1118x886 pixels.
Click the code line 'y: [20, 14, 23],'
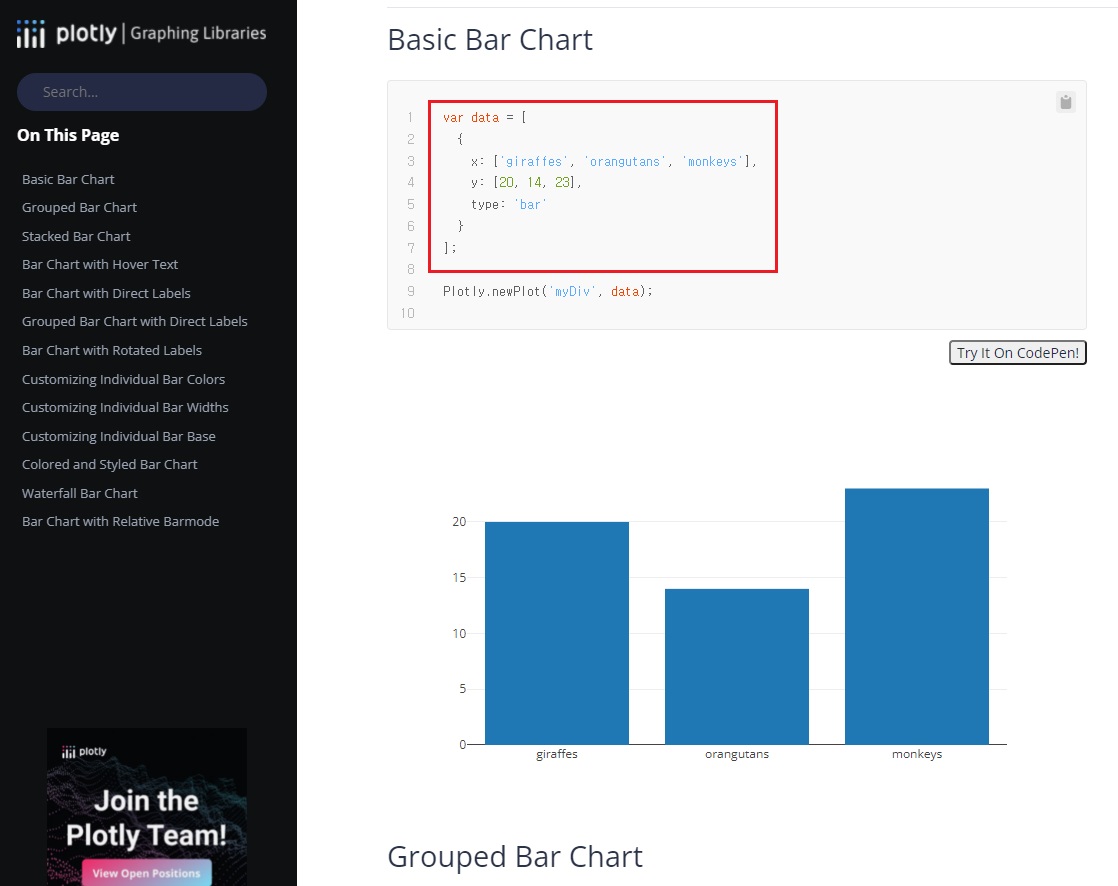[526, 182]
